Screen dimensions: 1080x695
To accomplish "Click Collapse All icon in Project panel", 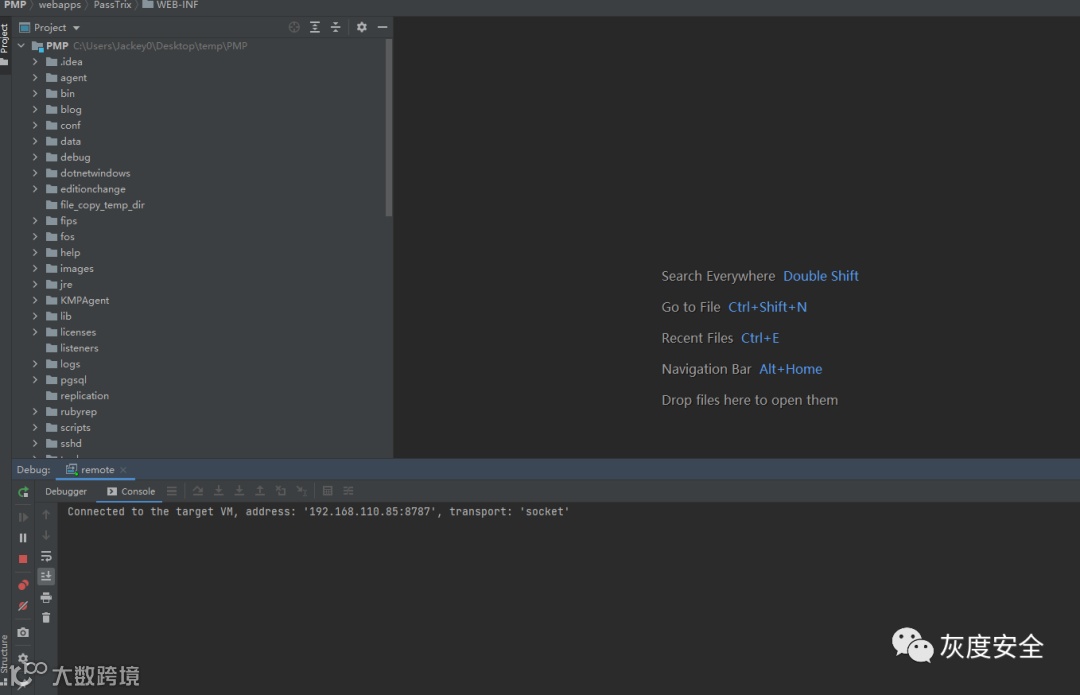I will pyautogui.click(x=335, y=27).
